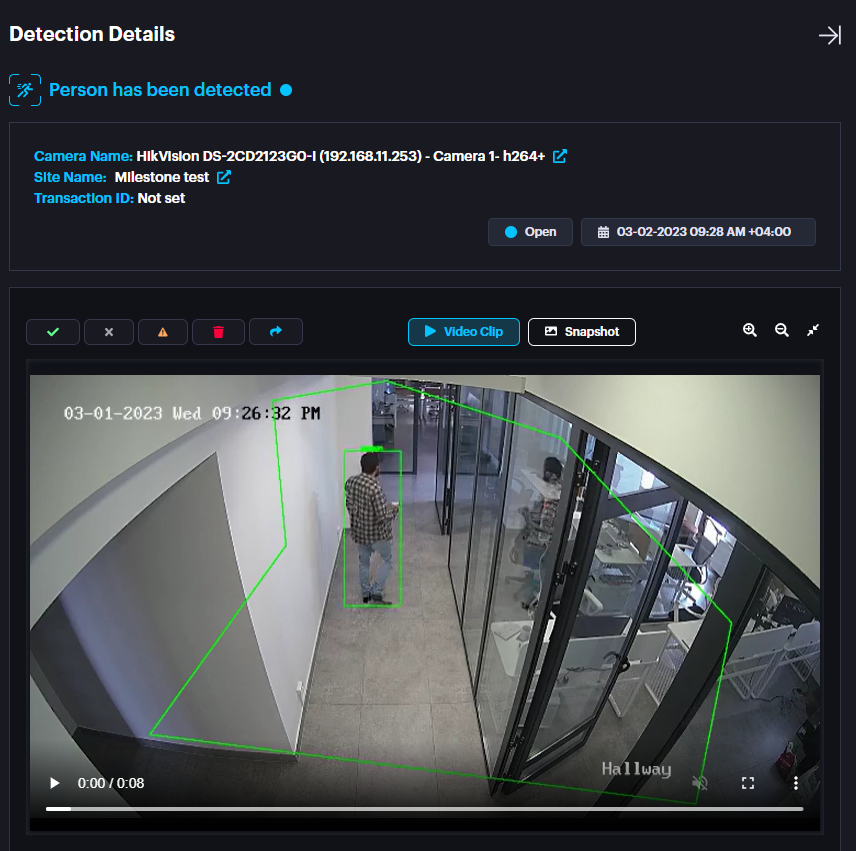Delete detection using red trash icon

[x=218, y=332]
